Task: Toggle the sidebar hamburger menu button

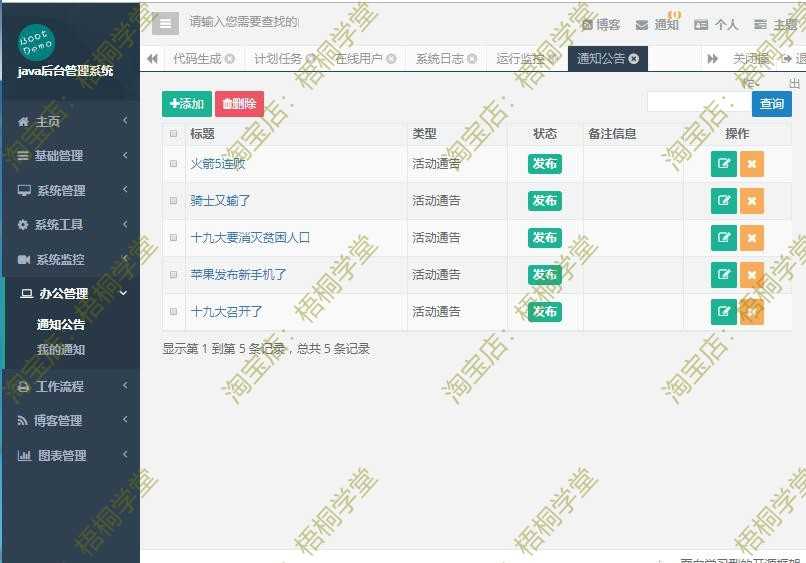Action: [166, 24]
